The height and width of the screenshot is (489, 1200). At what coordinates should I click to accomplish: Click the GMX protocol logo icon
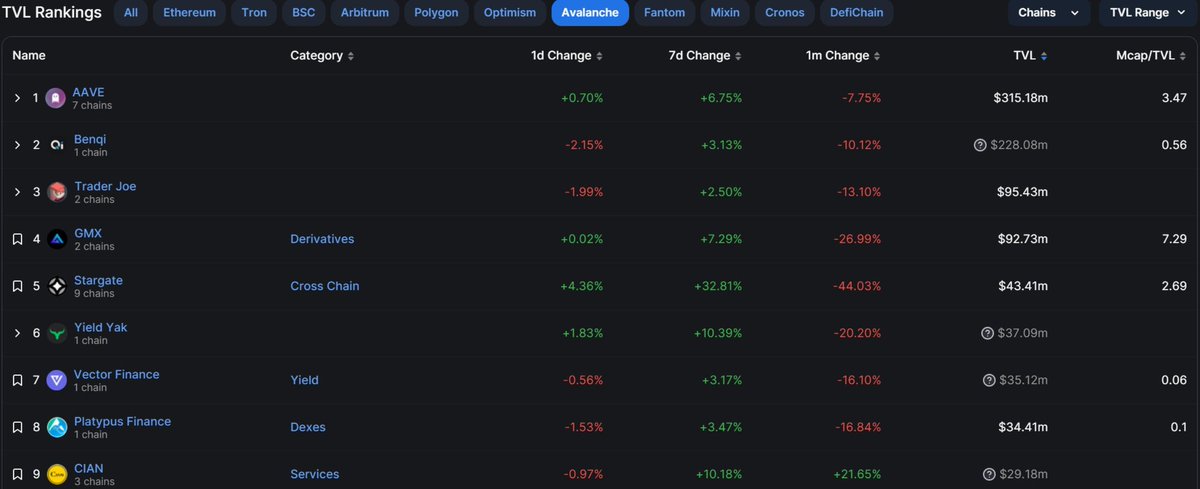pos(56,239)
